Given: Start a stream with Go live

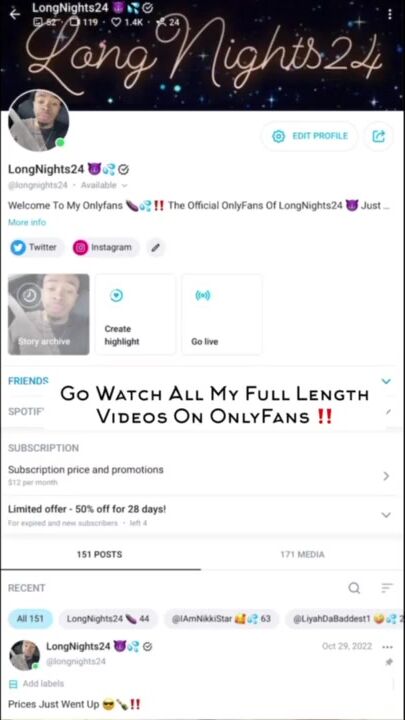Looking at the screenshot, I should pyautogui.click(x=222, y=315).
